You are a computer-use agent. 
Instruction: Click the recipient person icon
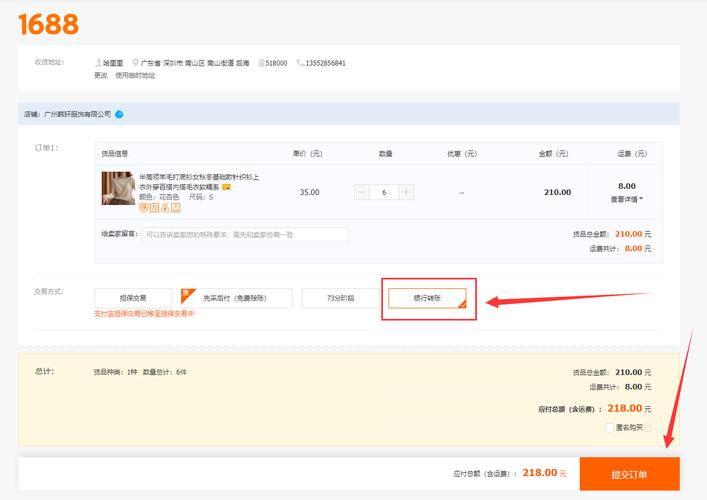[98, 62]
